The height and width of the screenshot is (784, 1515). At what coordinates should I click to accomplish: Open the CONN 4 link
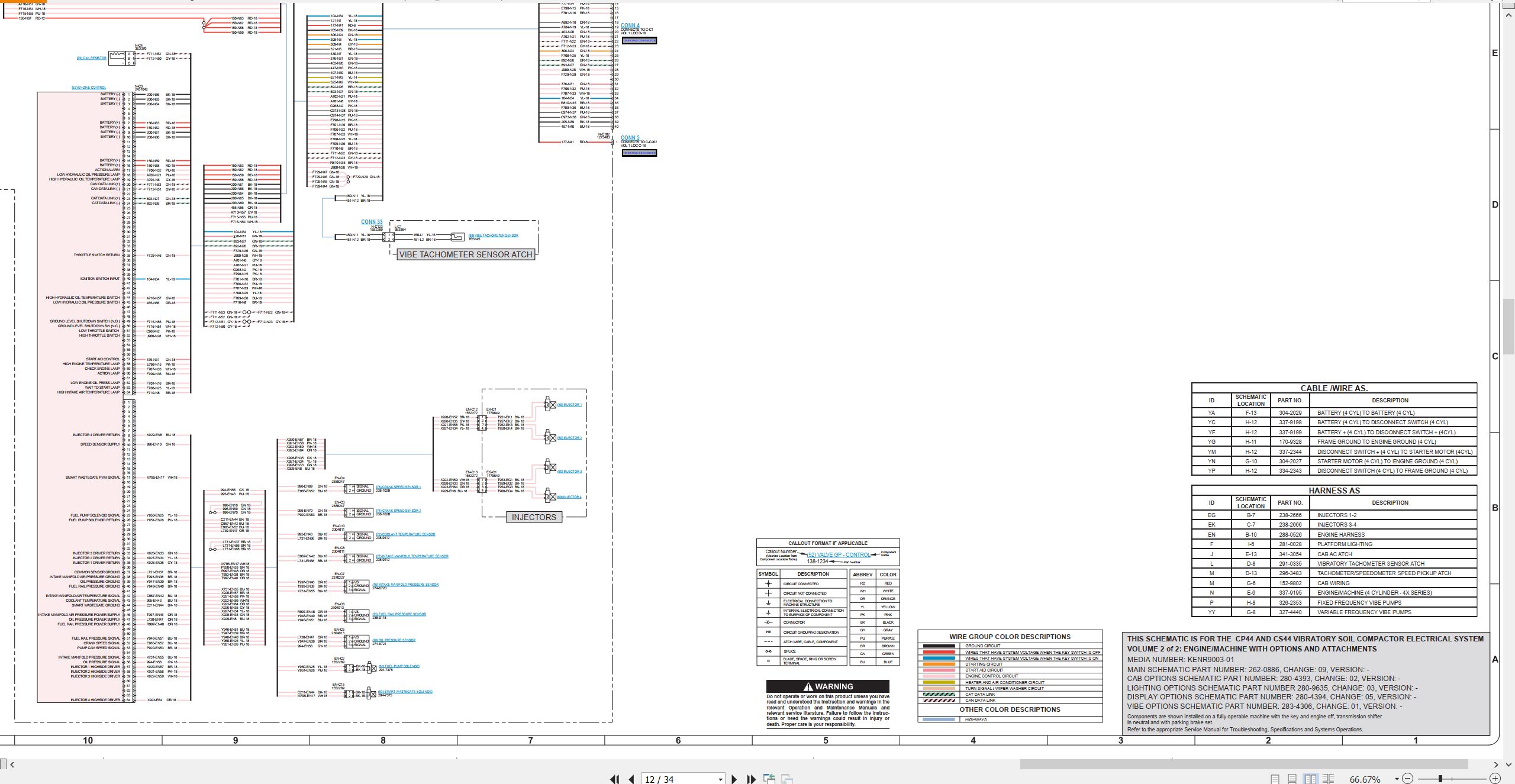[x=630, y=25]
